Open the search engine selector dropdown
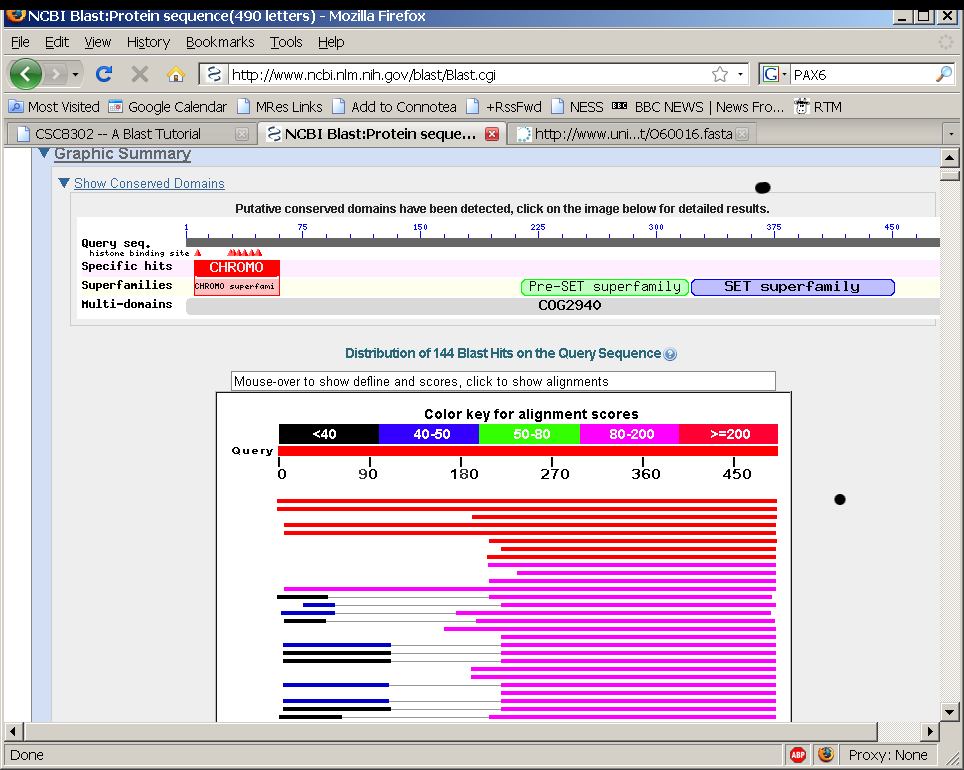Image resolution: width=964 pixels, height=770 pixels. tap(774, 74)
